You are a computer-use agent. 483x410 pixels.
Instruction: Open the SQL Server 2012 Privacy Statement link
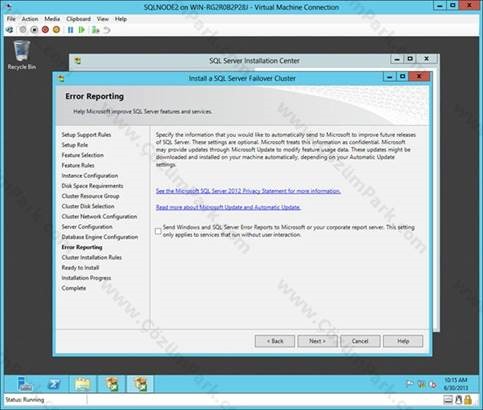248,191
